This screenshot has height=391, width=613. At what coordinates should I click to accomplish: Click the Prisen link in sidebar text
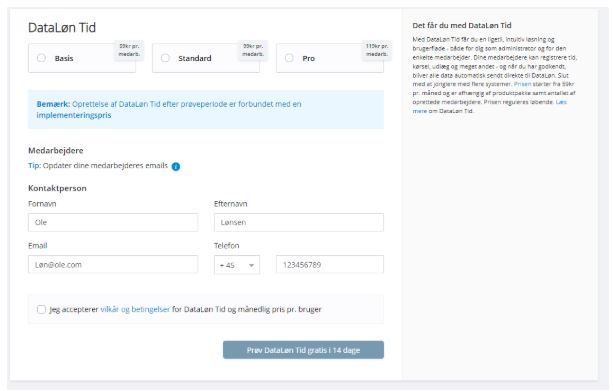pos(522,84)
